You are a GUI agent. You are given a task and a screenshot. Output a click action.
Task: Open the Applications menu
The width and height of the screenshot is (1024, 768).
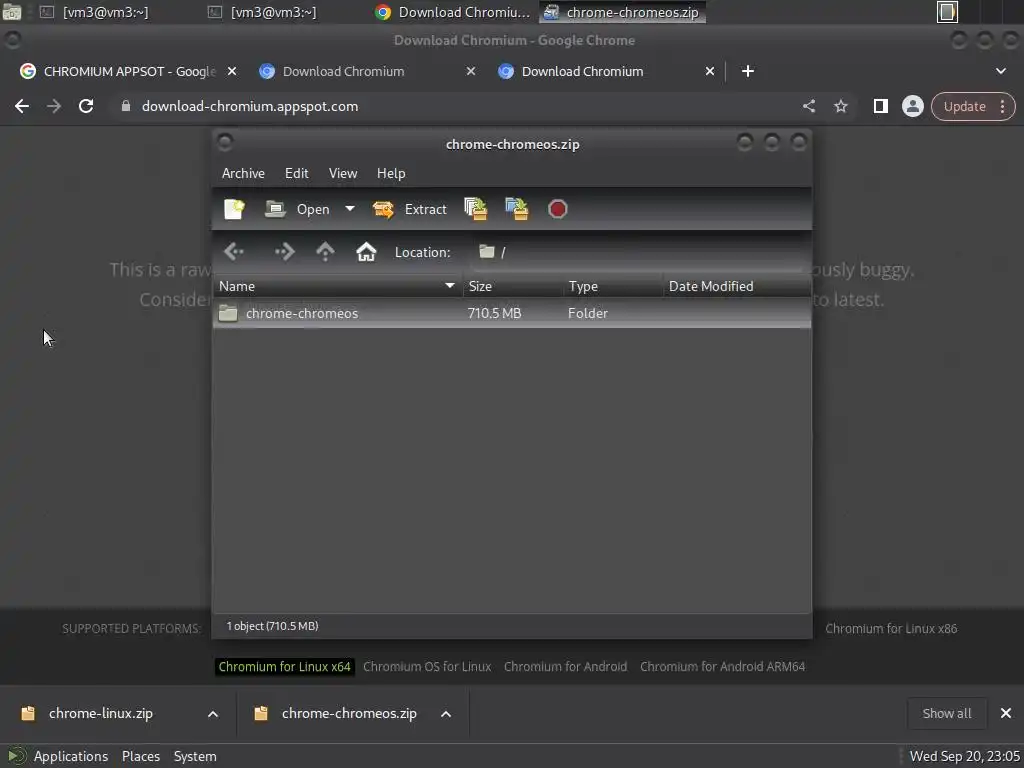point(71,756)
